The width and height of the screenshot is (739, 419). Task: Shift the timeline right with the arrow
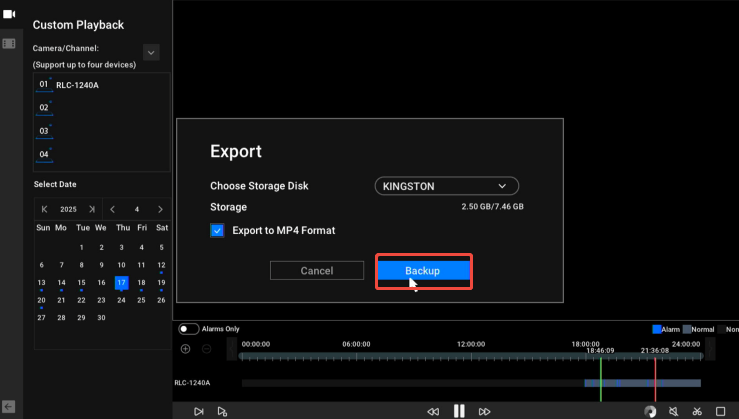711,349
